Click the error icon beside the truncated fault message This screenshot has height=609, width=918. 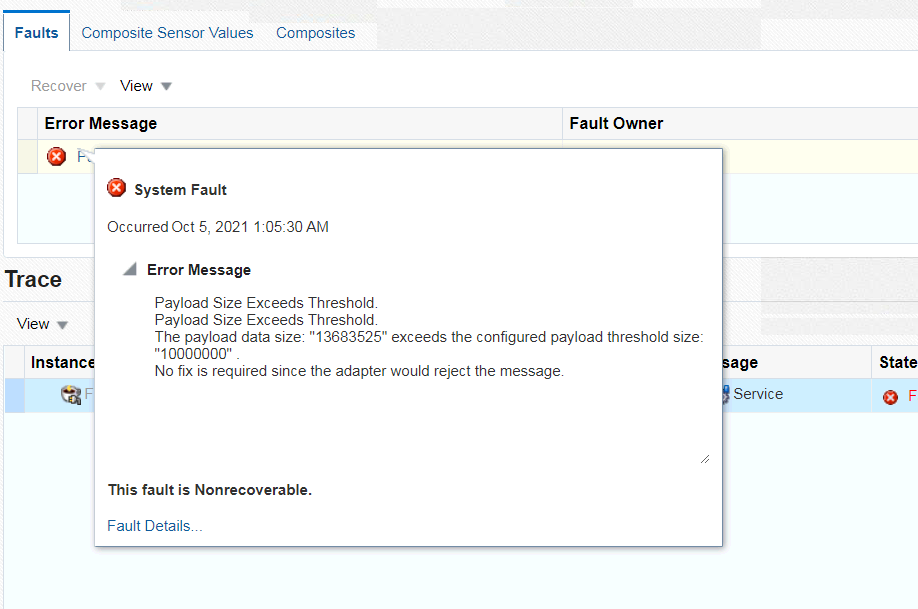(x=56, y=157)
